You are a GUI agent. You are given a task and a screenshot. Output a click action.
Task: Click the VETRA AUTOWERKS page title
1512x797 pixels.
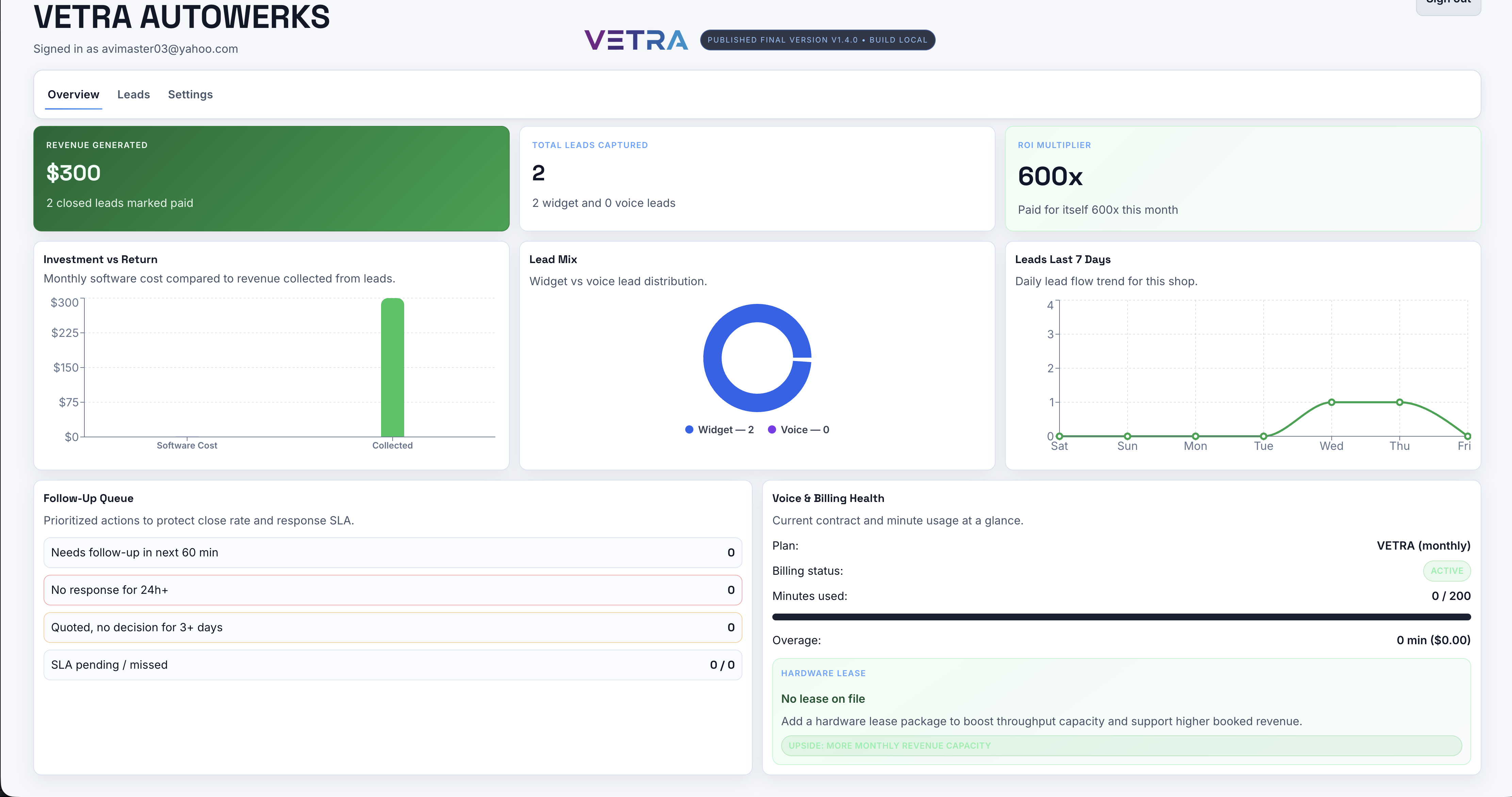click(x=181, y=17)
